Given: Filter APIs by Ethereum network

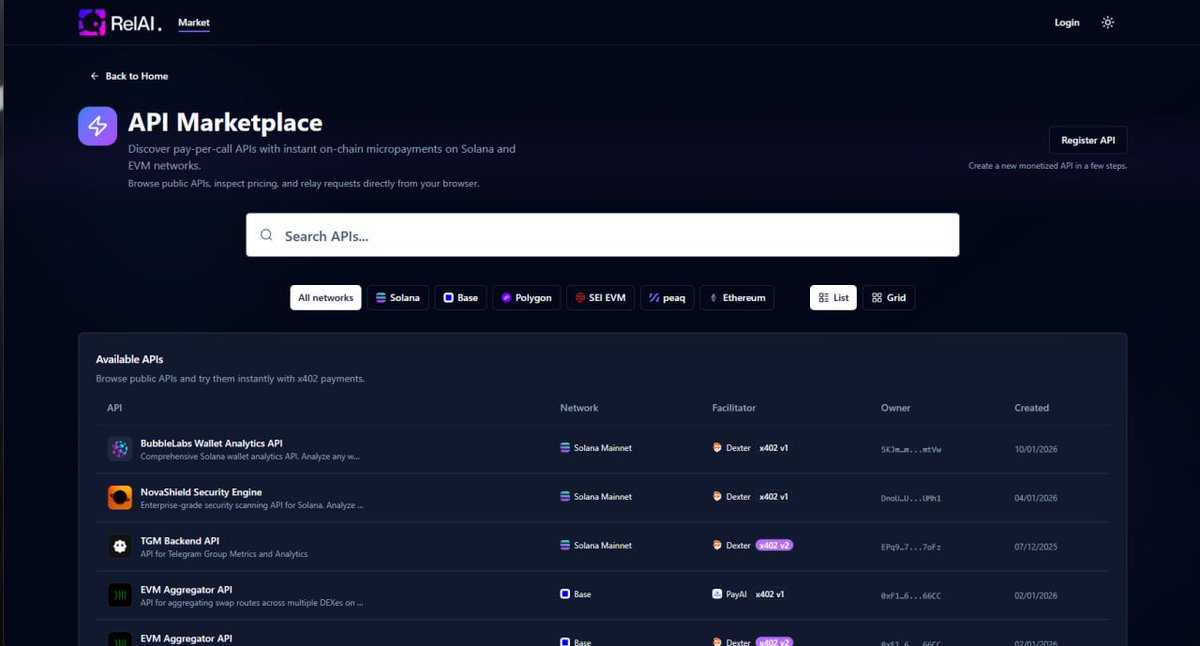Looking at the screenshot, I should click(x=737, y=297).
